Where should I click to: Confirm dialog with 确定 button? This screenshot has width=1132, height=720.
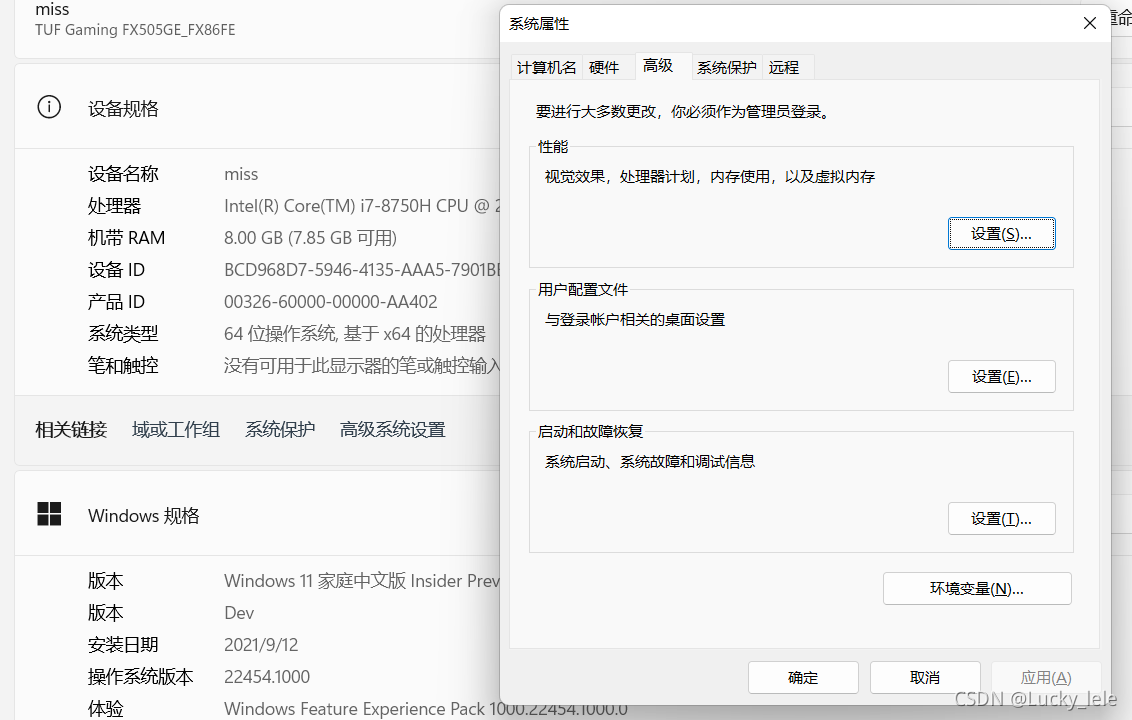pyautogui.click(x=803, y=677)
